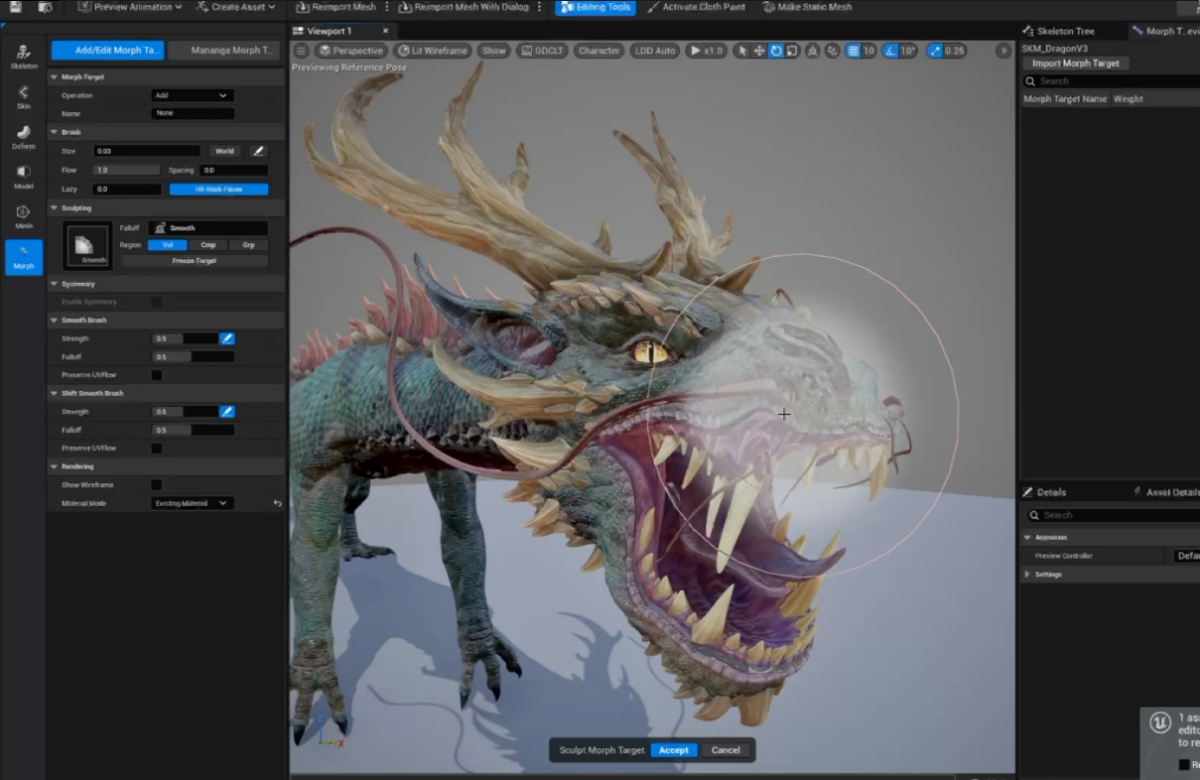
Task: Select the Grp region option
Action: [248, 245]
